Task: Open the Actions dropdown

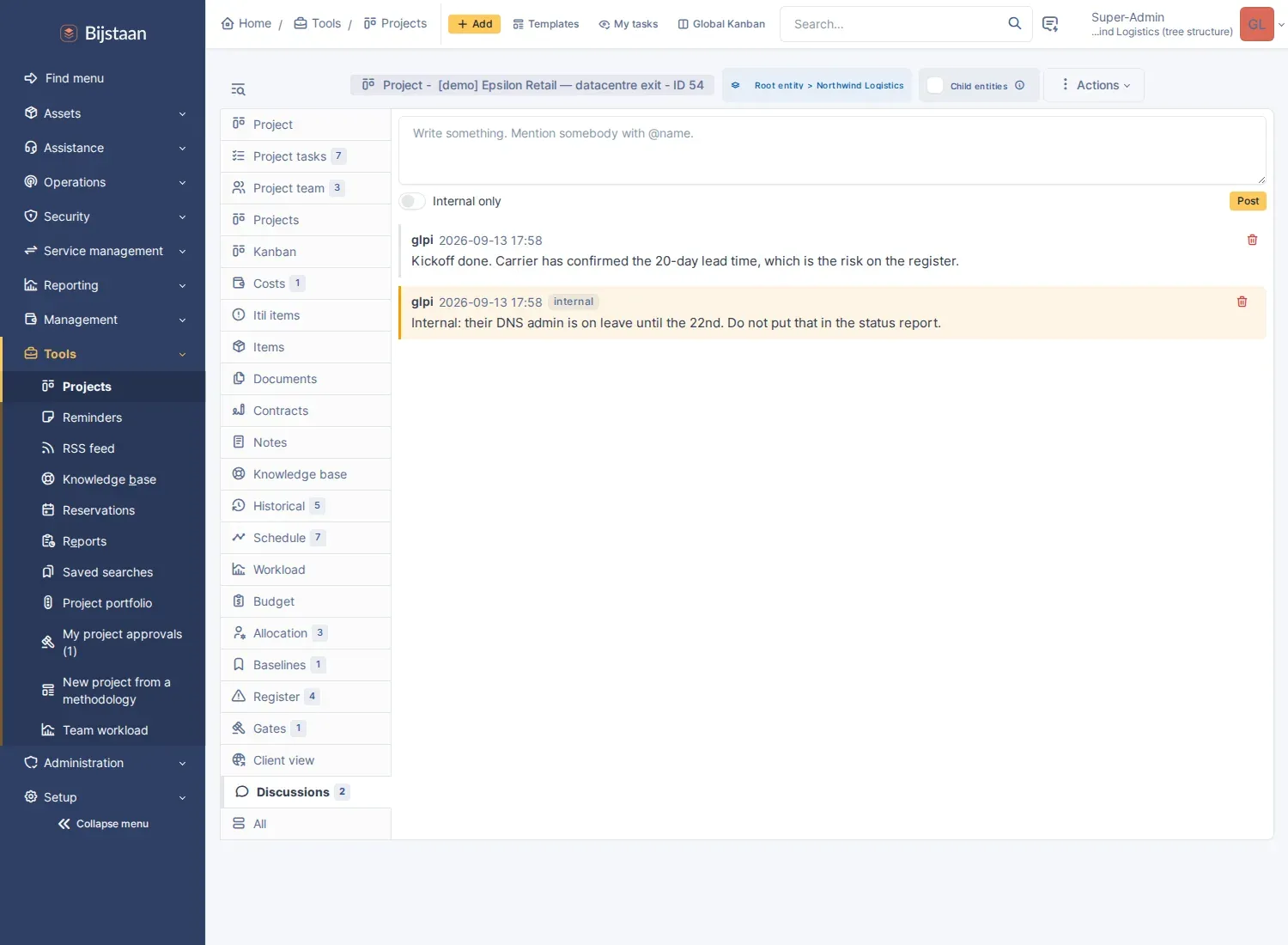Action: pos(1095,85)
